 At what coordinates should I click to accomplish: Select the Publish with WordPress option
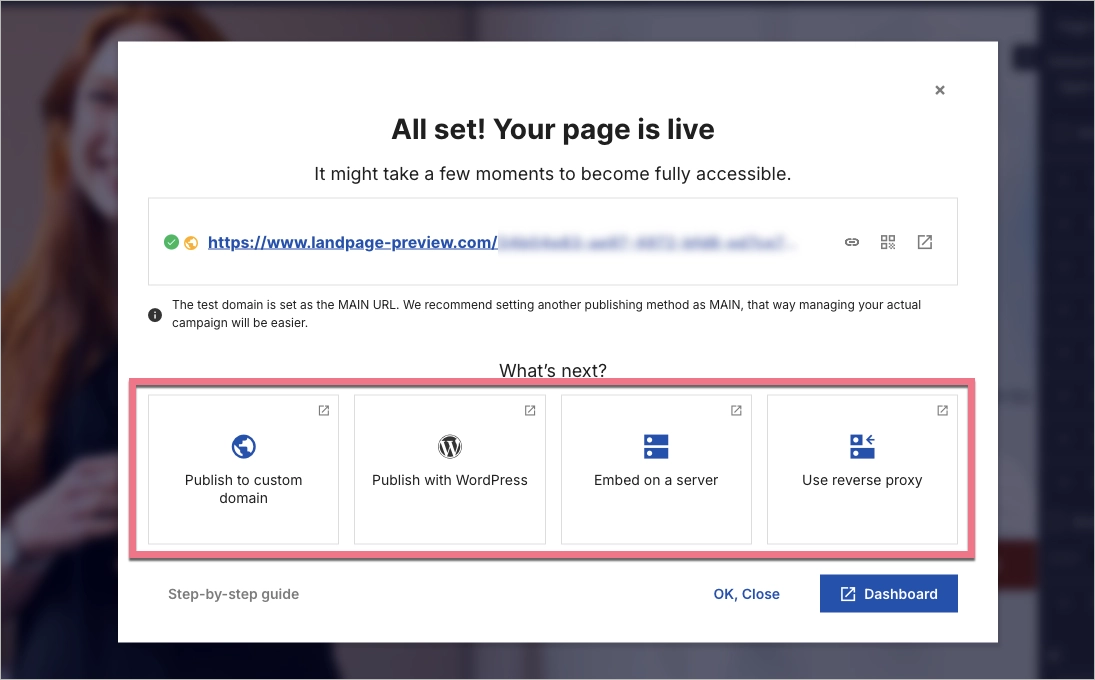(x=449, y=469)
